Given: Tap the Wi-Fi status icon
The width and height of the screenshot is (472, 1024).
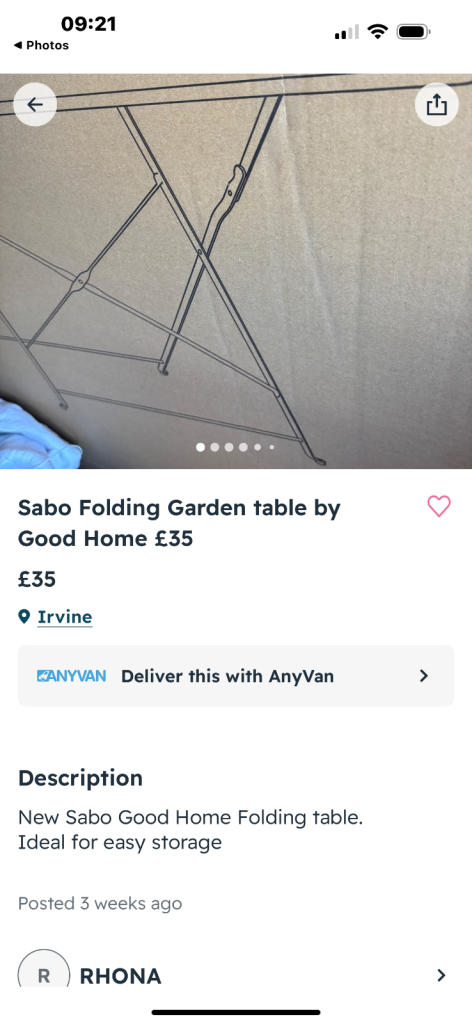Looking at the screenshot, I should point(377,31).
